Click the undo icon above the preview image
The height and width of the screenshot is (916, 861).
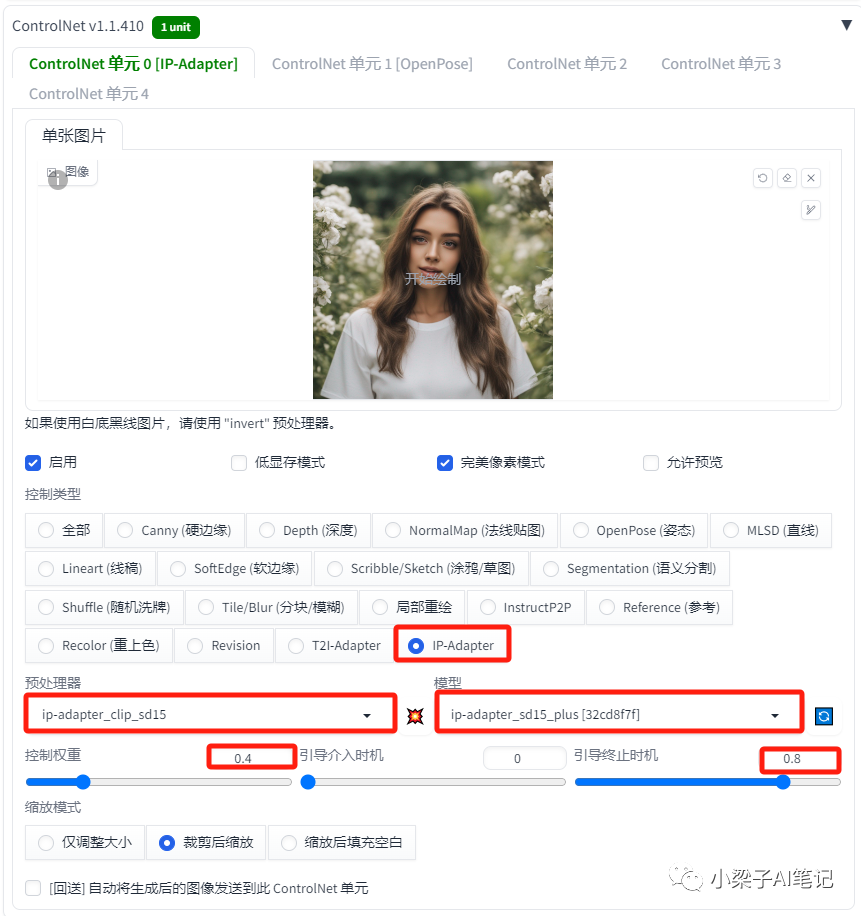tap(763, 177)
